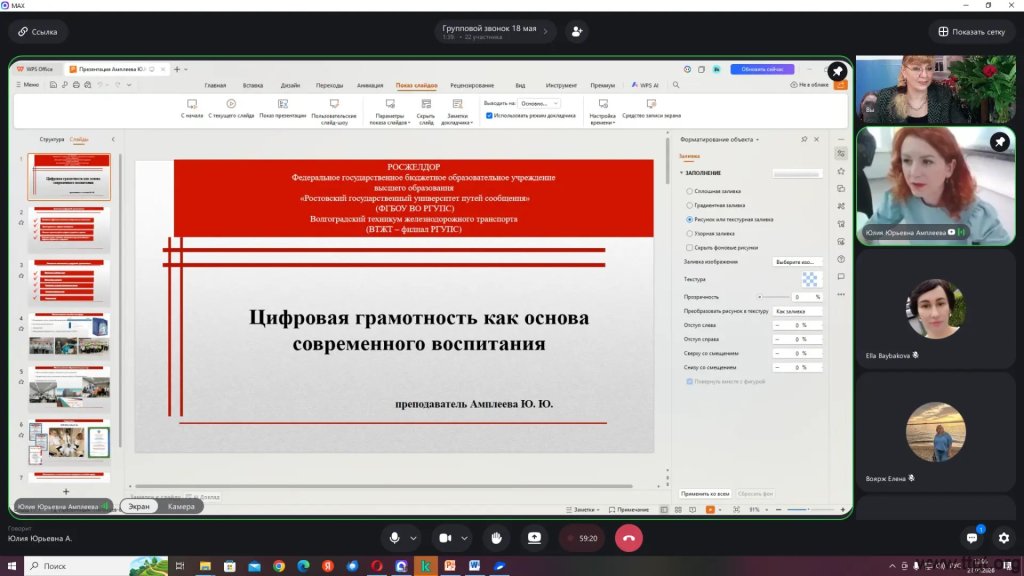The width and height of the screenshot is (1024, 576).
Task: Collapse the slides panel arrow
Action: 113,139
